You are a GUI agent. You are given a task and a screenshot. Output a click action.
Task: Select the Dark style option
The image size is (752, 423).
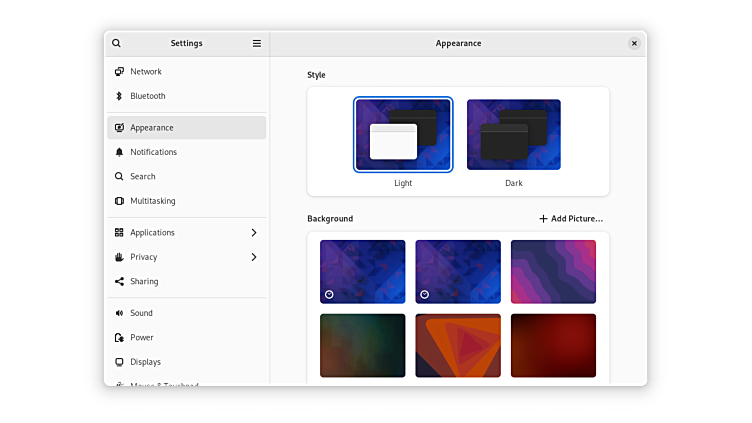[x=513, y=135]
